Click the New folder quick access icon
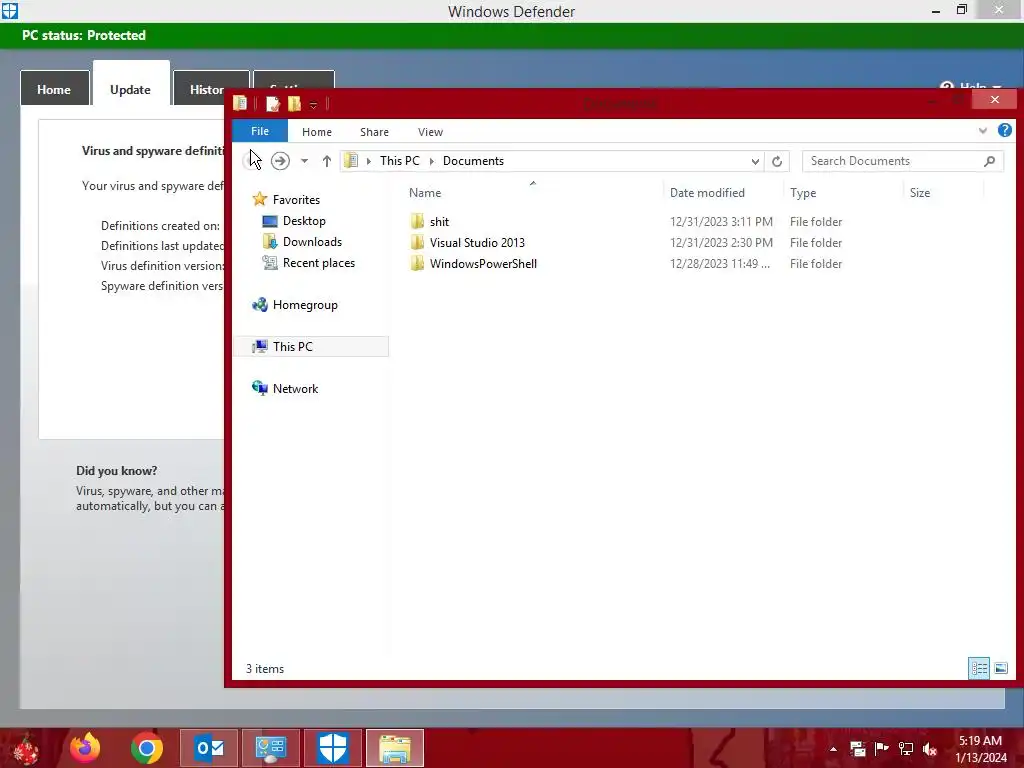The image size is (1024, 768). pyautogui.click(x=295, y=104)
